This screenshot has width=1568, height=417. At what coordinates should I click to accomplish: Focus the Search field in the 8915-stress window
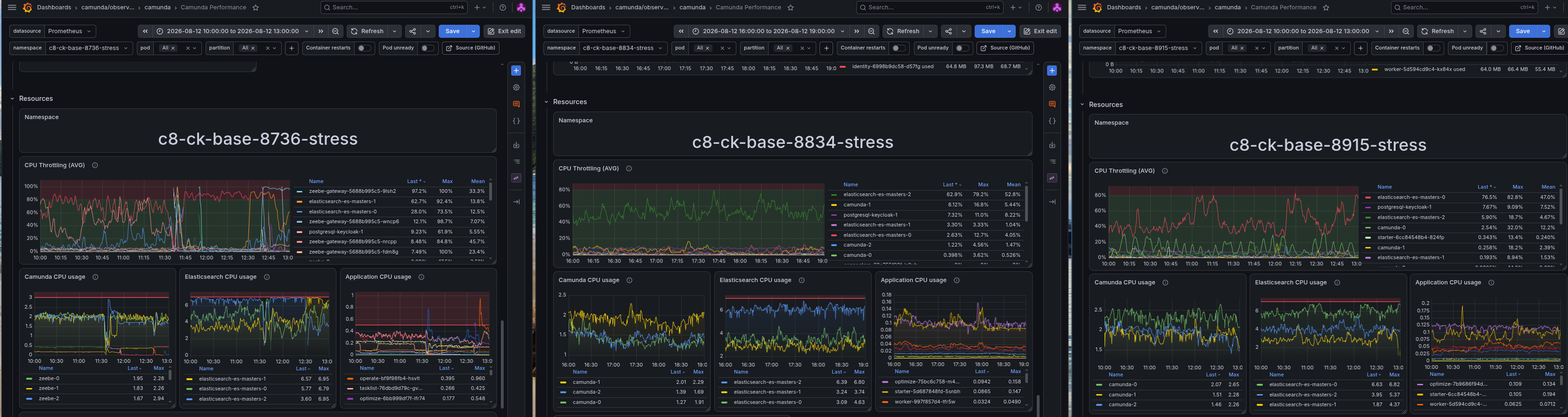pos(1464,7)
